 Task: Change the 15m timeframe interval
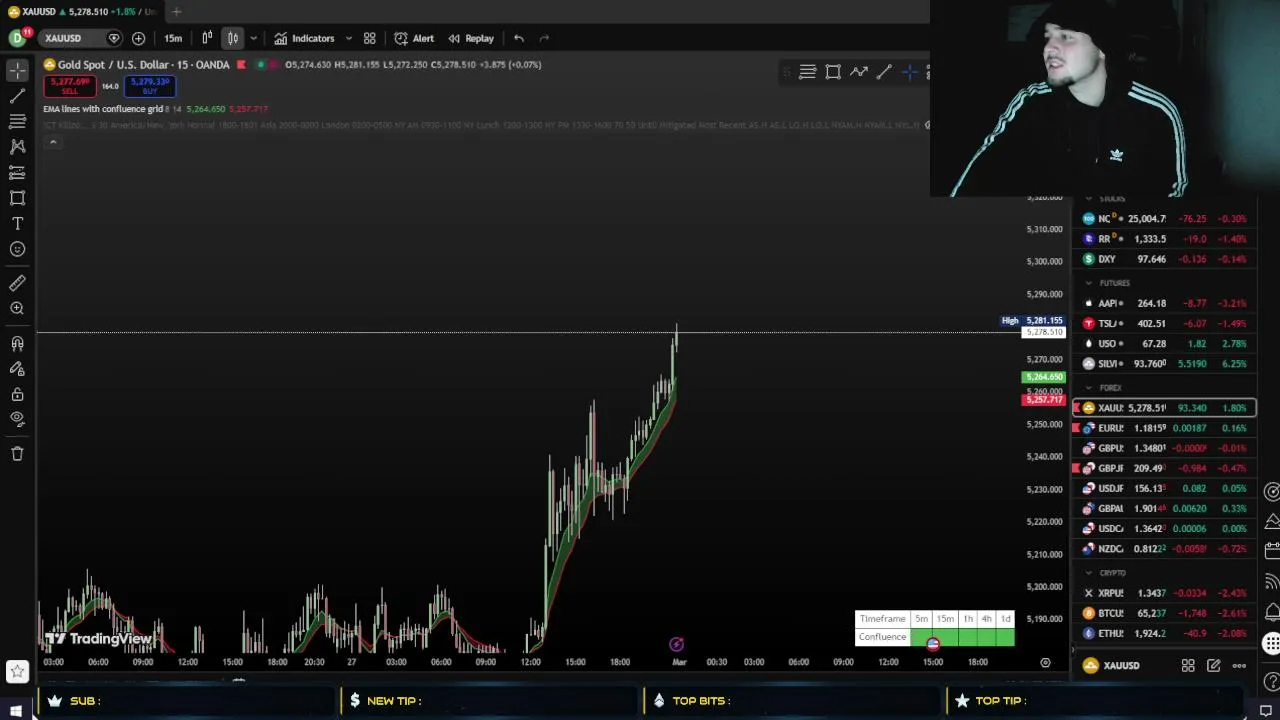173,38
